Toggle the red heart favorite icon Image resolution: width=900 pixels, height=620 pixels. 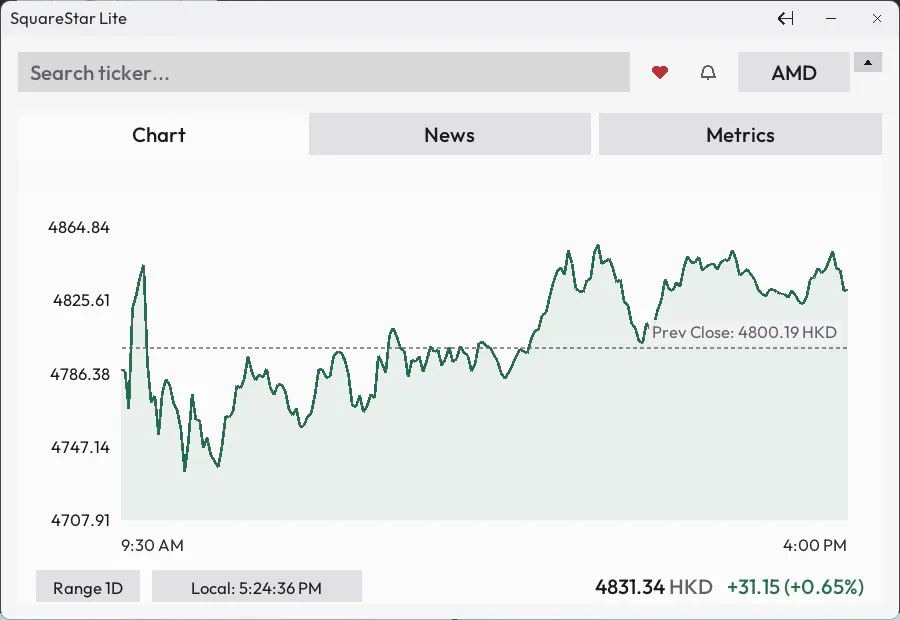(660, 72)
